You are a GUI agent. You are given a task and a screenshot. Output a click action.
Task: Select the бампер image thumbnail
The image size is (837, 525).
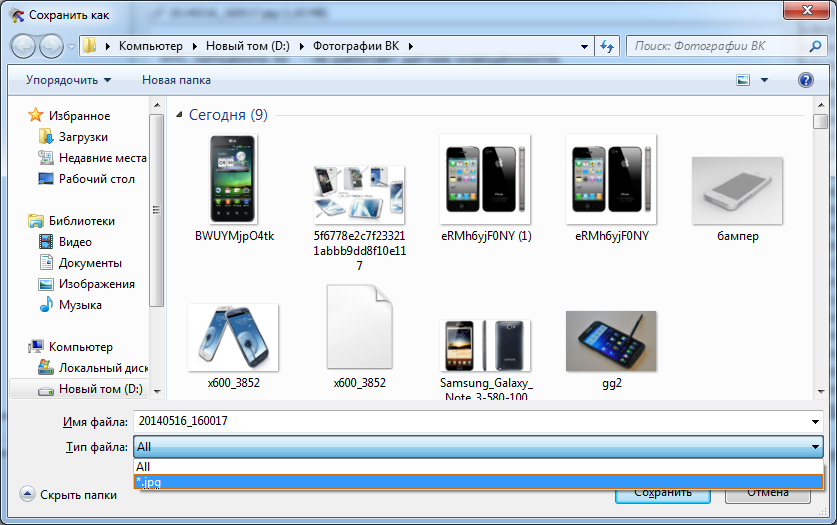click(x=737, y=190)
